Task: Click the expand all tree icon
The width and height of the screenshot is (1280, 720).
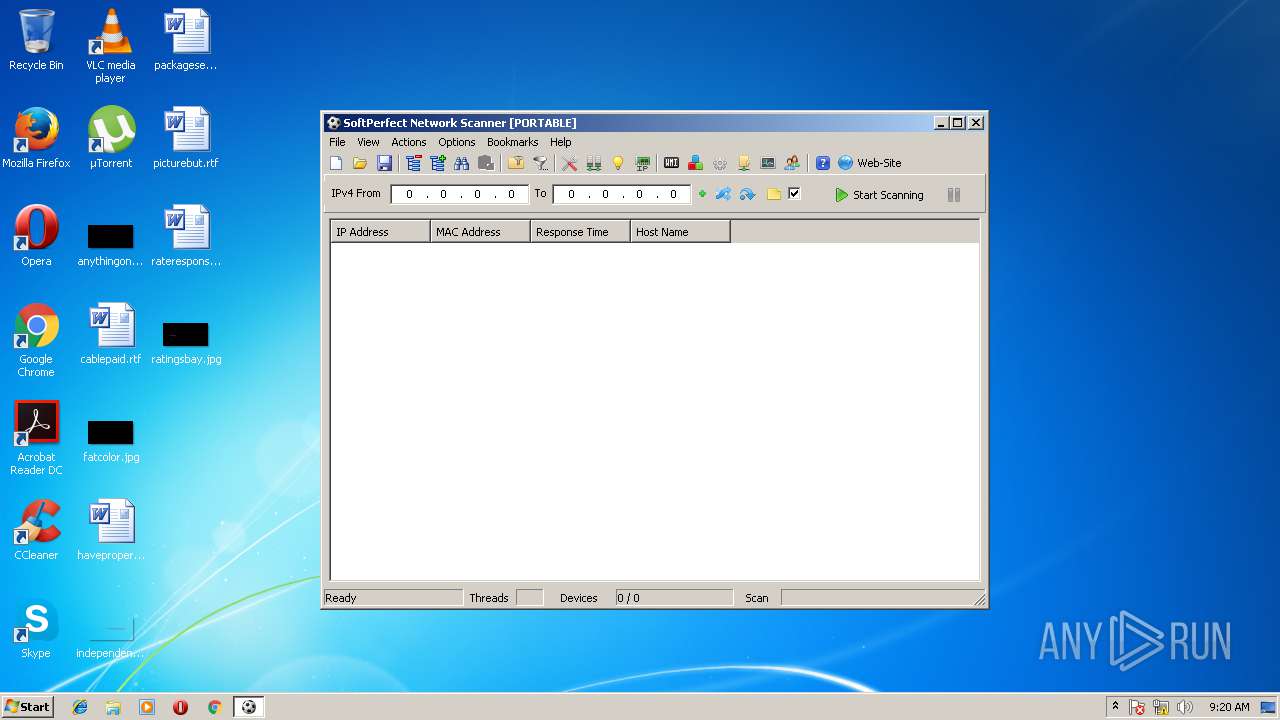Action: pyautogui.click(x=438, y=163)
